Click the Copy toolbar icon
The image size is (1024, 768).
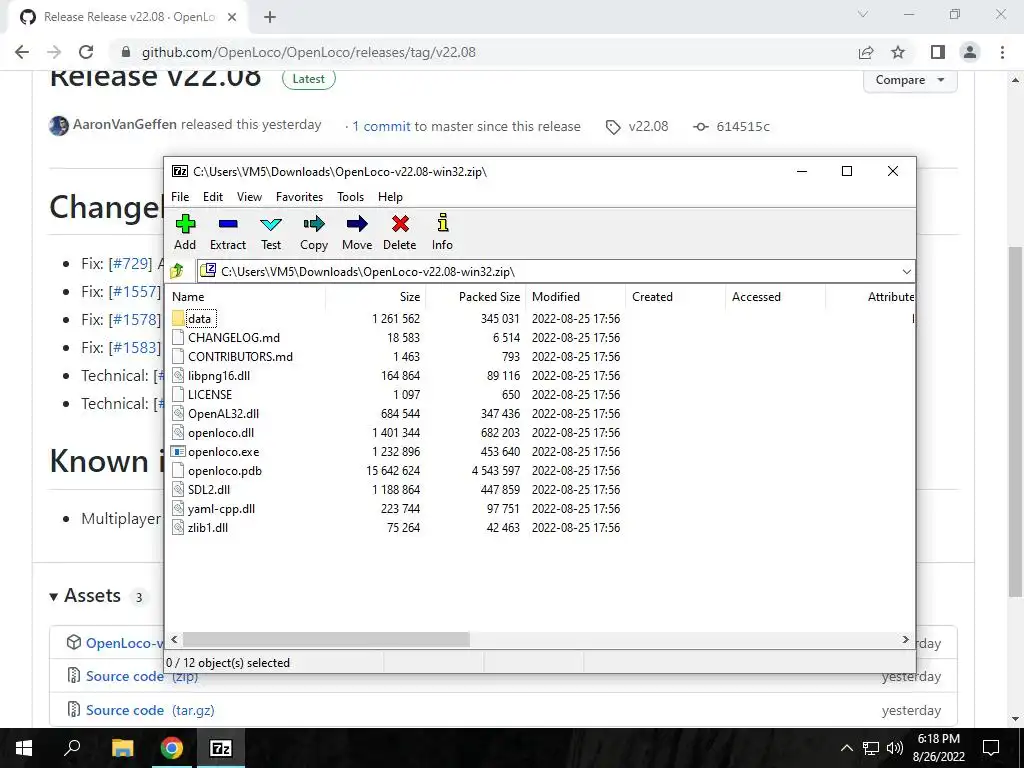(313, 225)
